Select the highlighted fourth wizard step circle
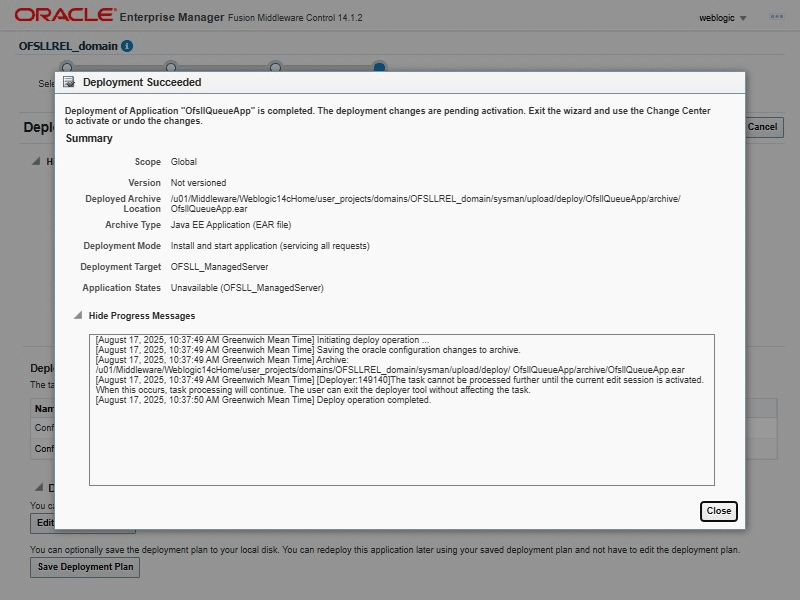Viewport: 800px width, 600px height. point(379,67)
